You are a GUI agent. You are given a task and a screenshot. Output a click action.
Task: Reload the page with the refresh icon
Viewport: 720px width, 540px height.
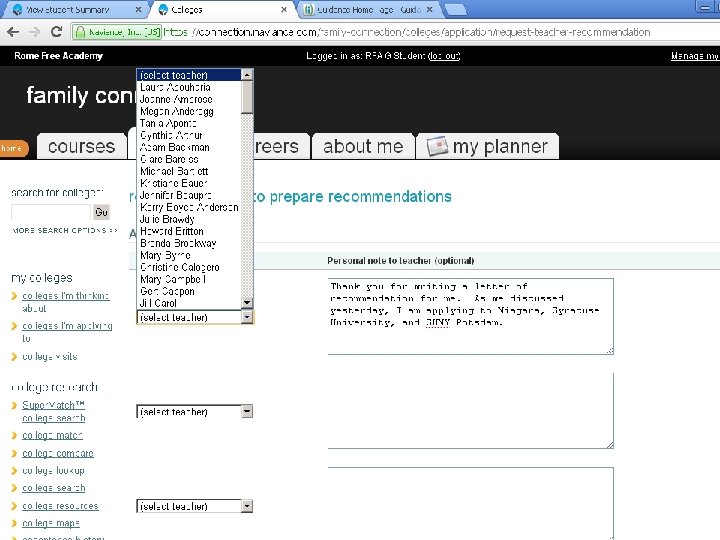(56, 32)
